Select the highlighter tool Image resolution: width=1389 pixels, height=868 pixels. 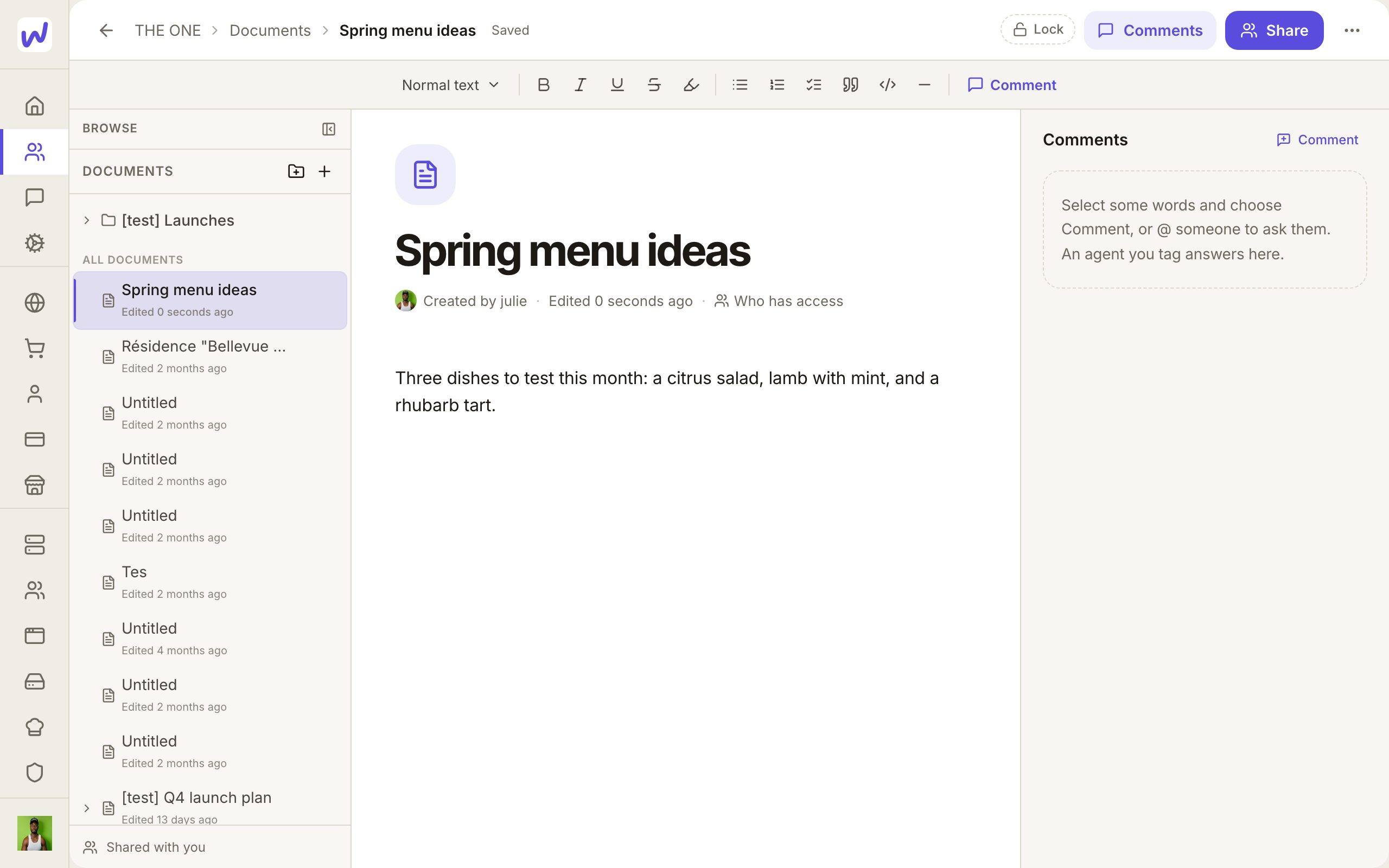691,85
